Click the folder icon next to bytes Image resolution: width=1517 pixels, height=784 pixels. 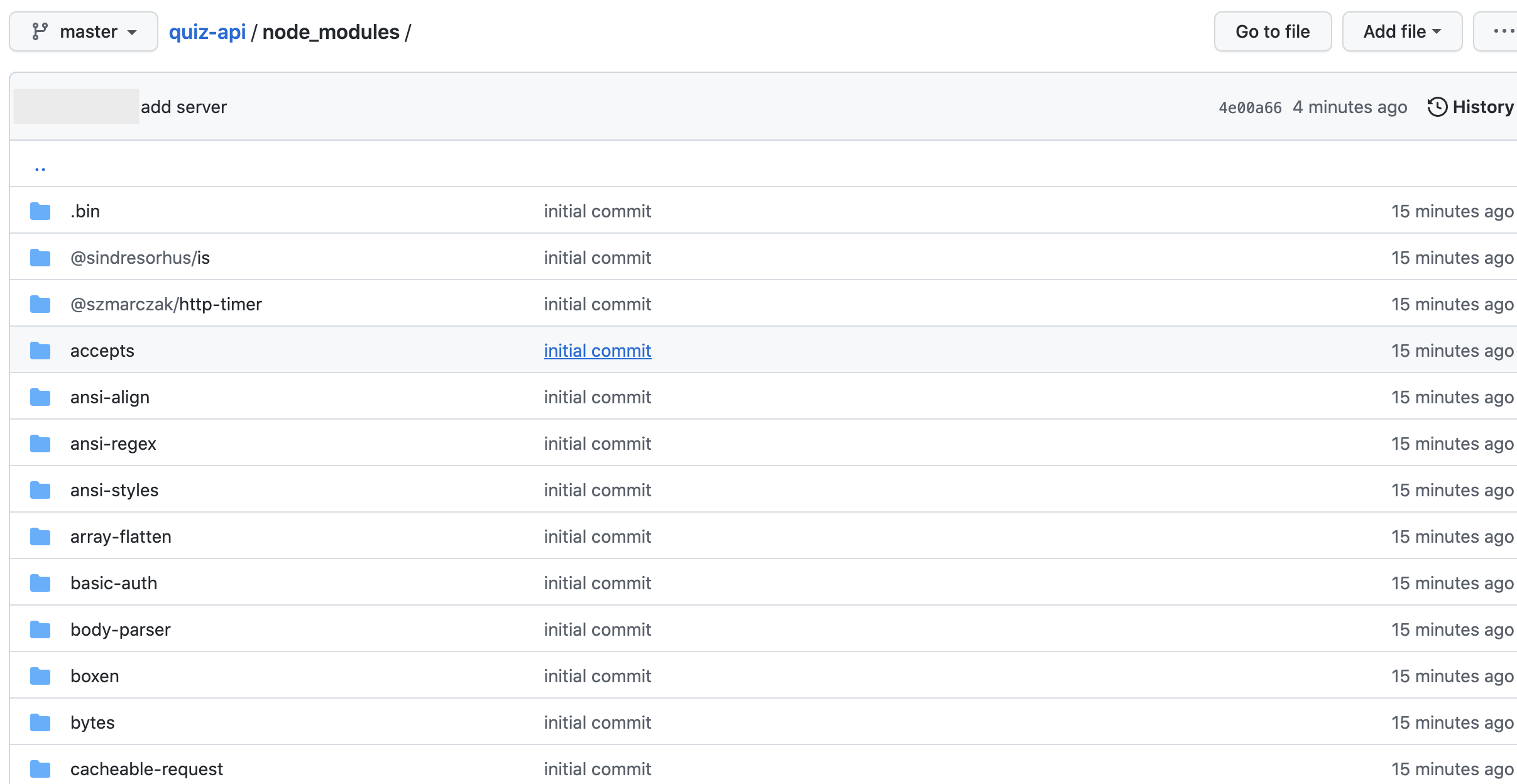[40, 722]
